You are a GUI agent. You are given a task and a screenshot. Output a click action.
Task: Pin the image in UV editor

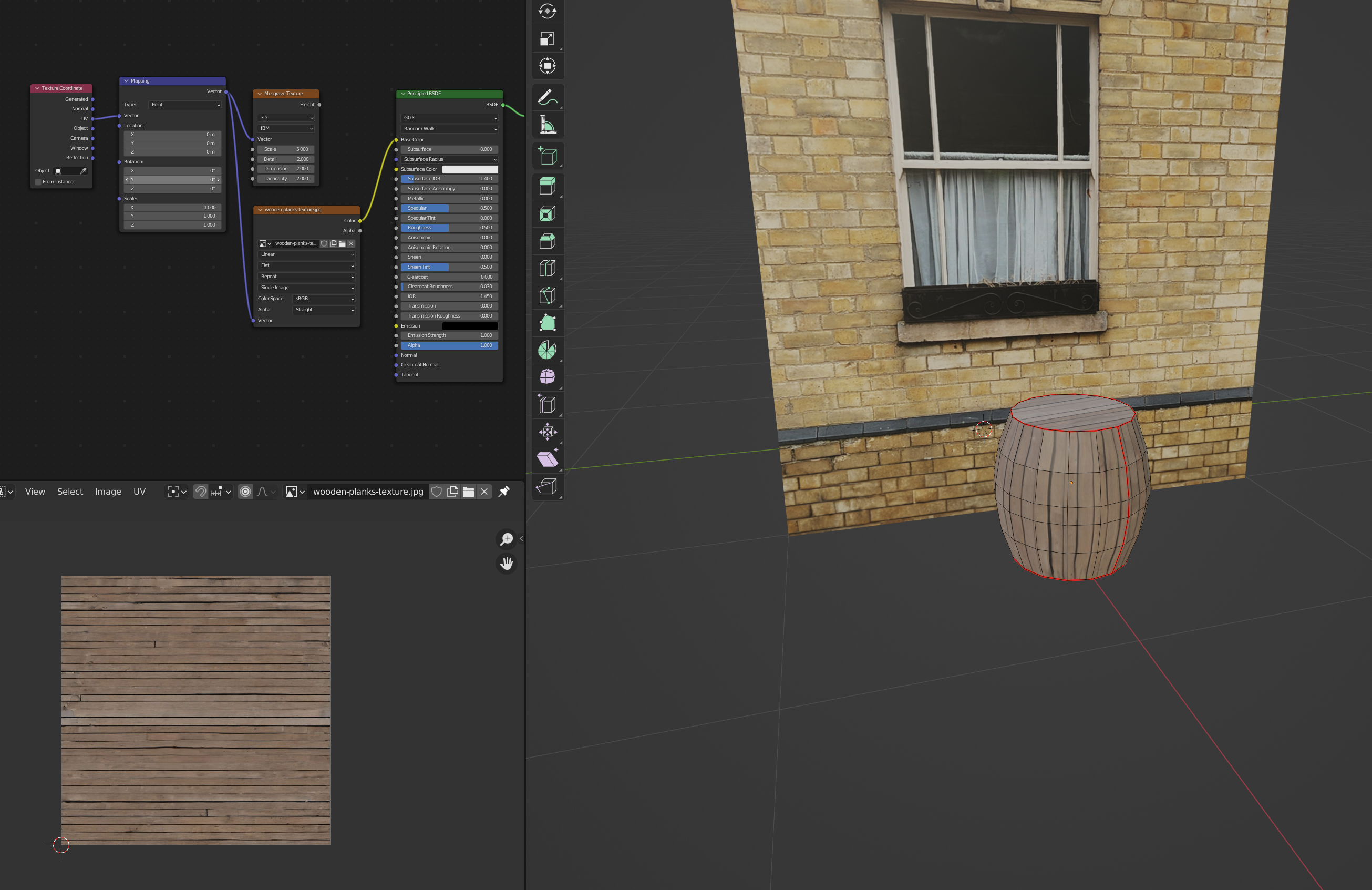(504, 492)
